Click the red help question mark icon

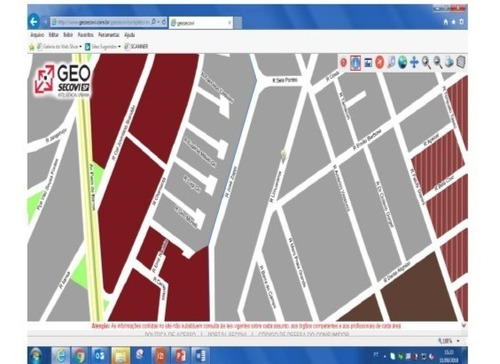(x=343, y=62)
